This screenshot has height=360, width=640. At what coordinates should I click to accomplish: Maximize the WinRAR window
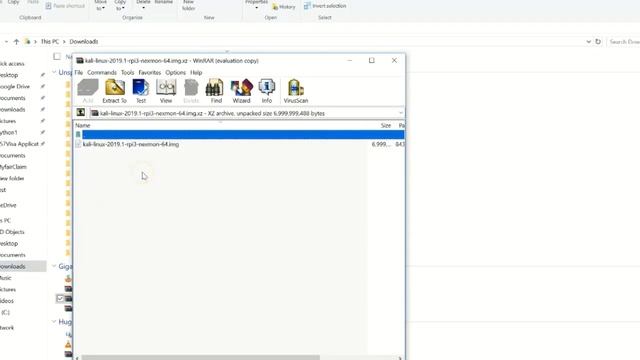[x=371, y=60]
